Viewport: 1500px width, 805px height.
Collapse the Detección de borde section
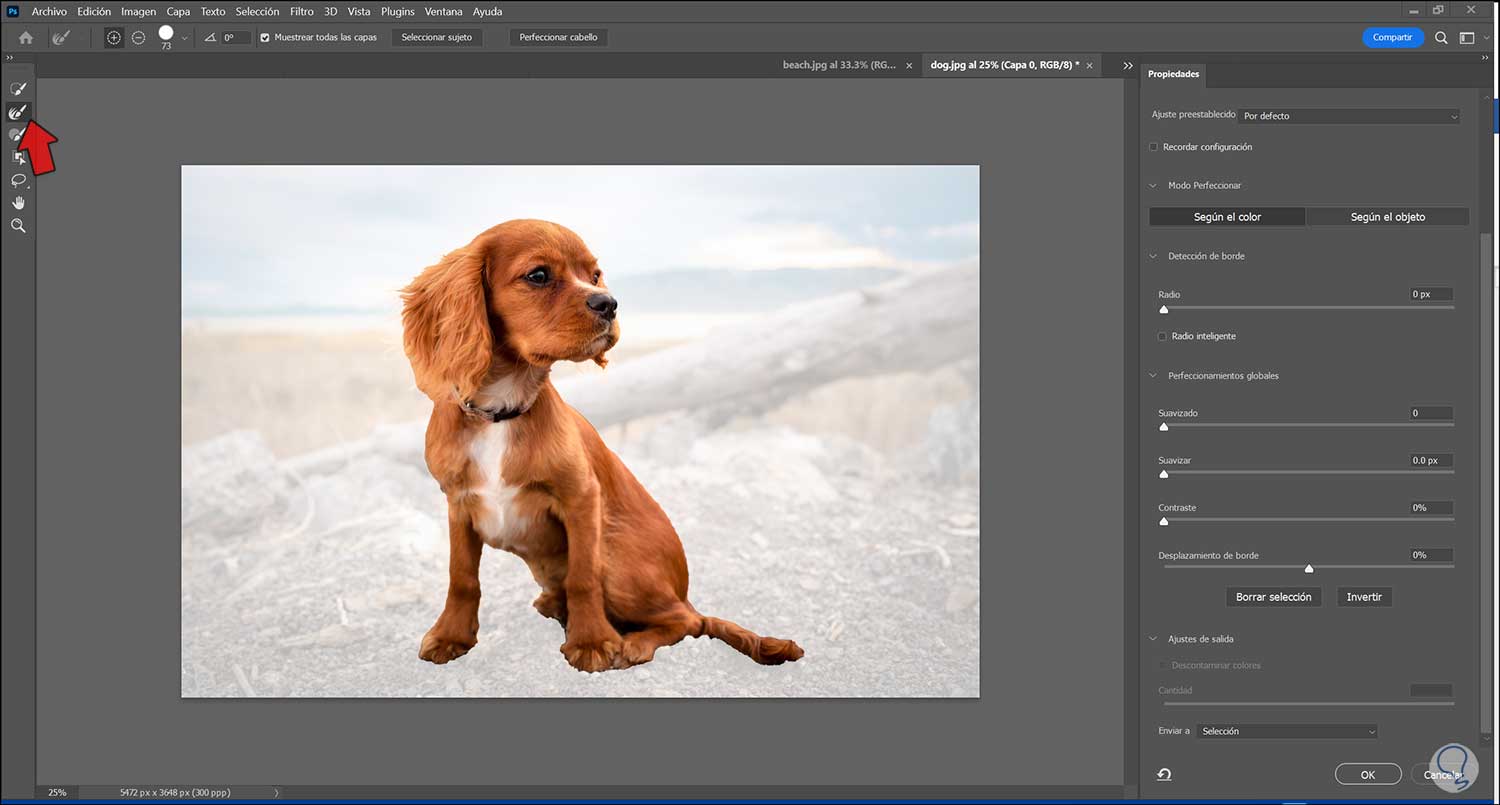[x=1154, y=256]
